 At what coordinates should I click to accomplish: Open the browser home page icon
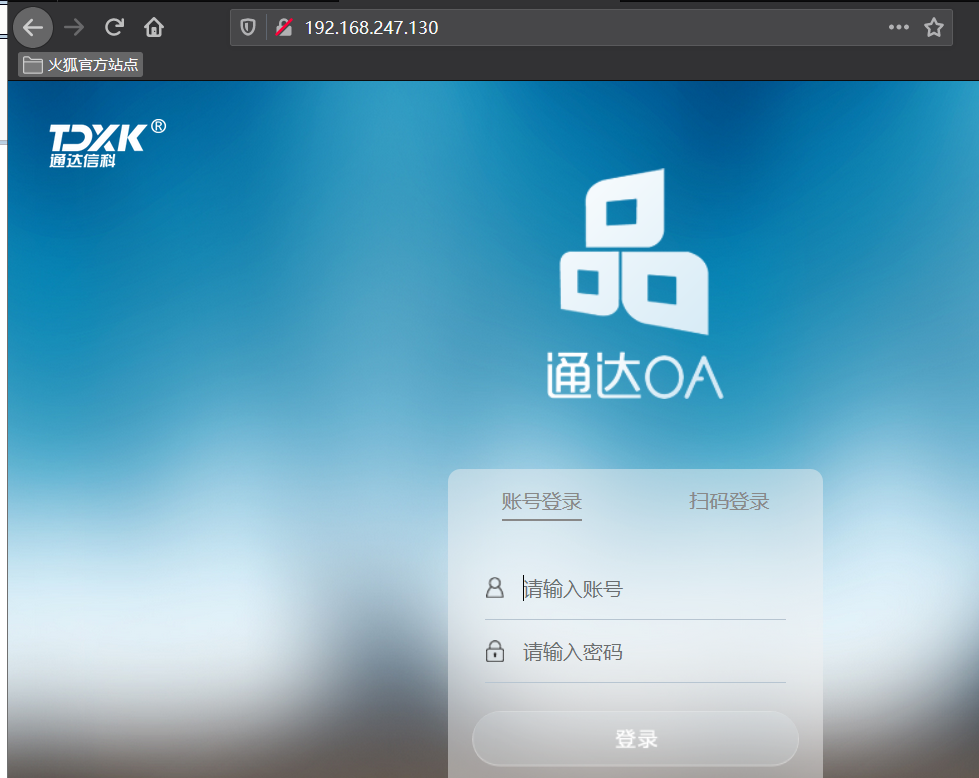(x=154, y=27)
